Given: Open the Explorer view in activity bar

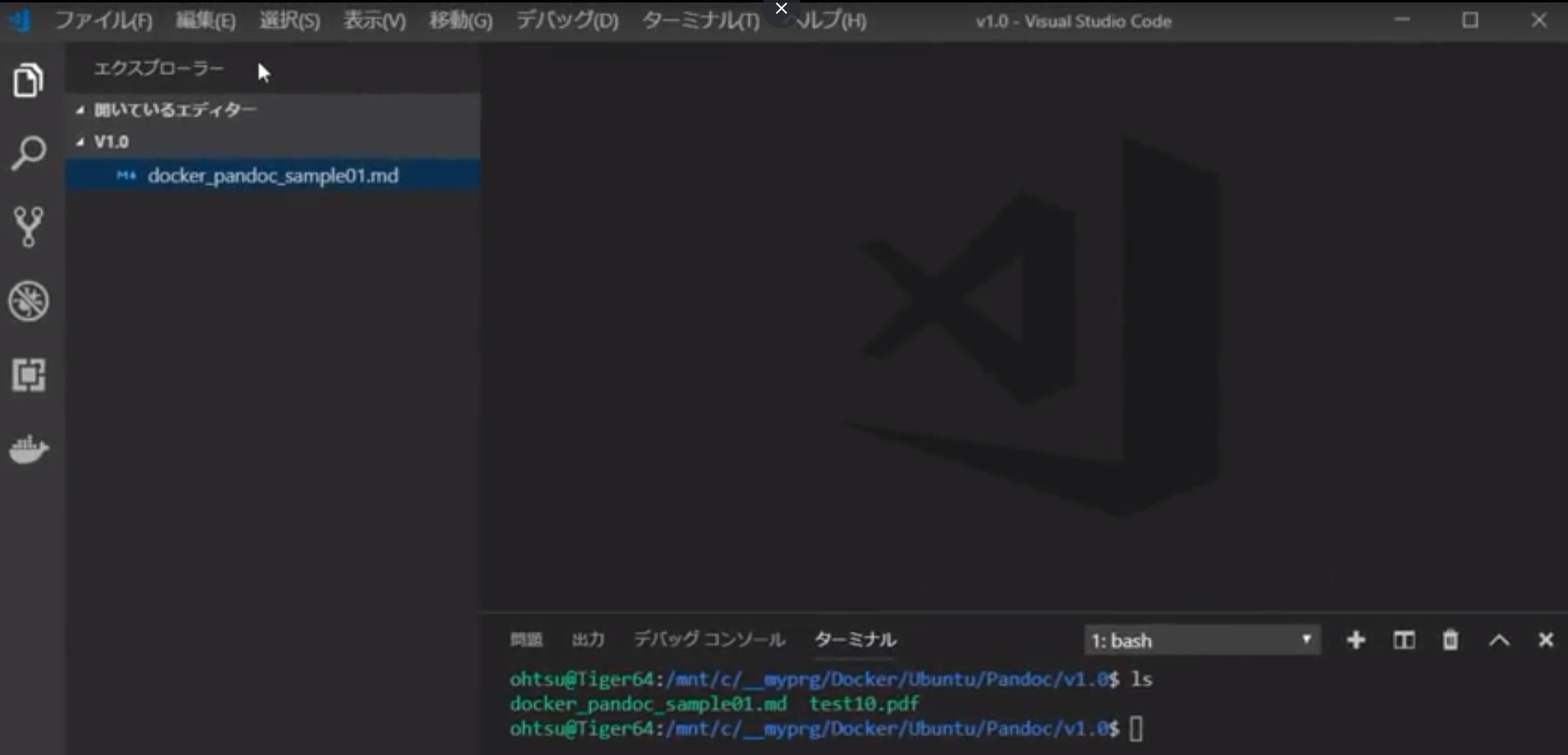Looking at the screenshot, I should pyautogui.click(x=29, y=81).
